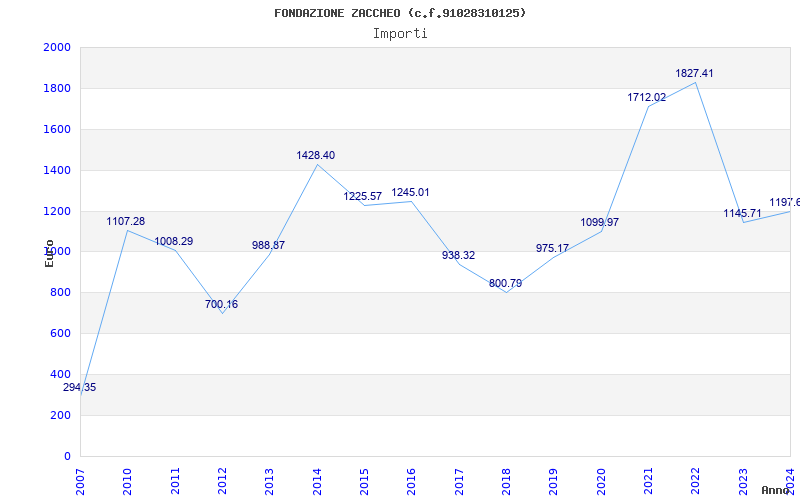
Task: Click data label 1245.01
Action: 410,192
